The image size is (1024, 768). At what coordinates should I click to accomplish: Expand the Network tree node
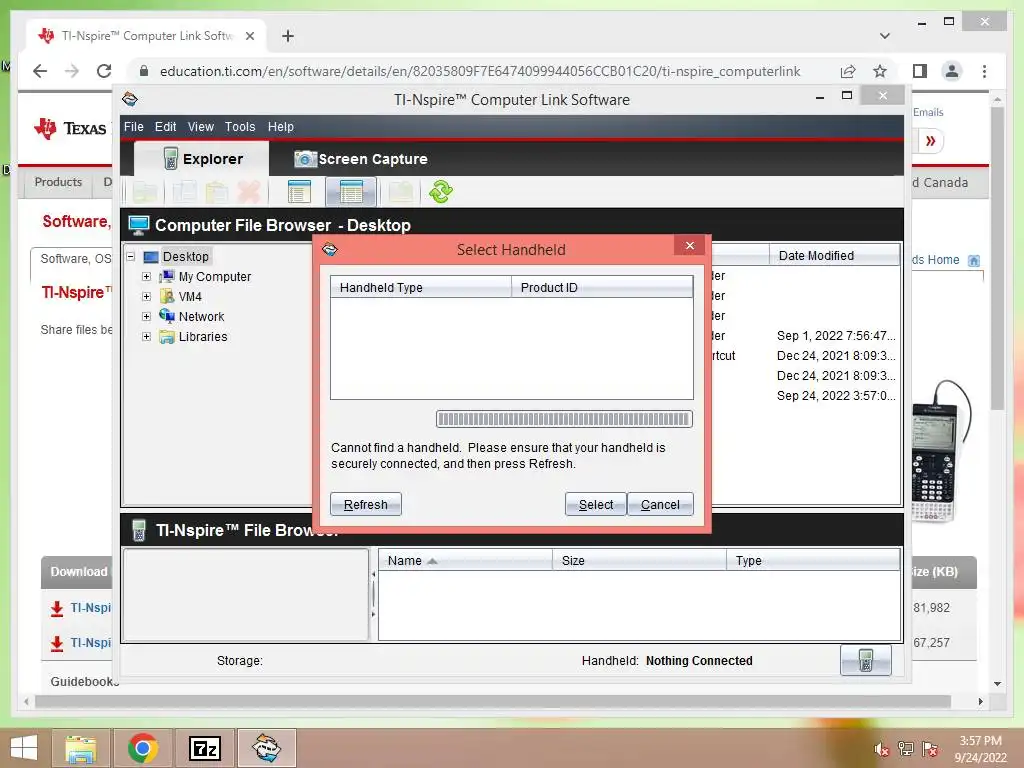click(x=146, y=317)
